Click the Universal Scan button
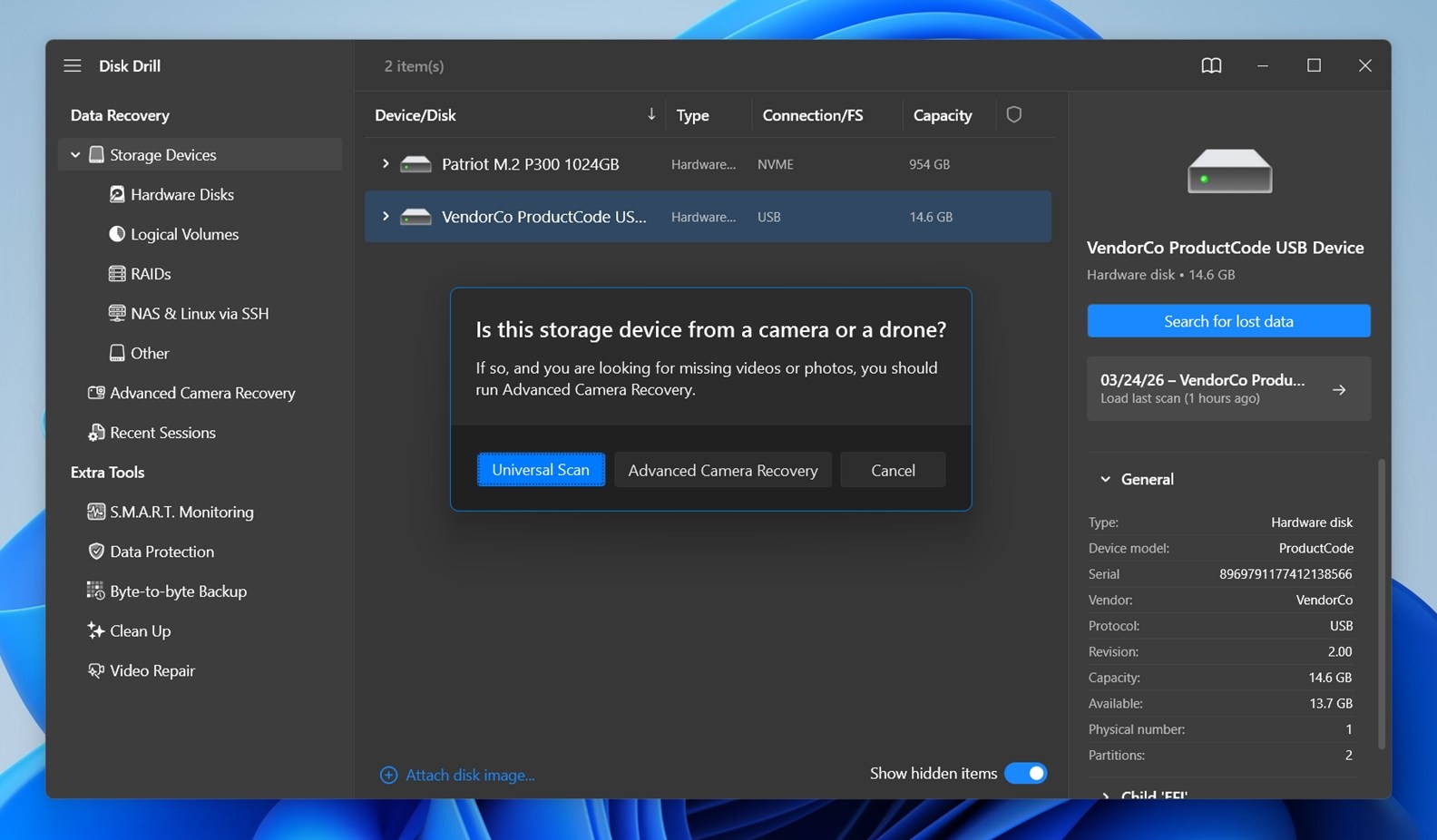The width and height of the screenshot is (1437, 840). click(x=541, y=470)
